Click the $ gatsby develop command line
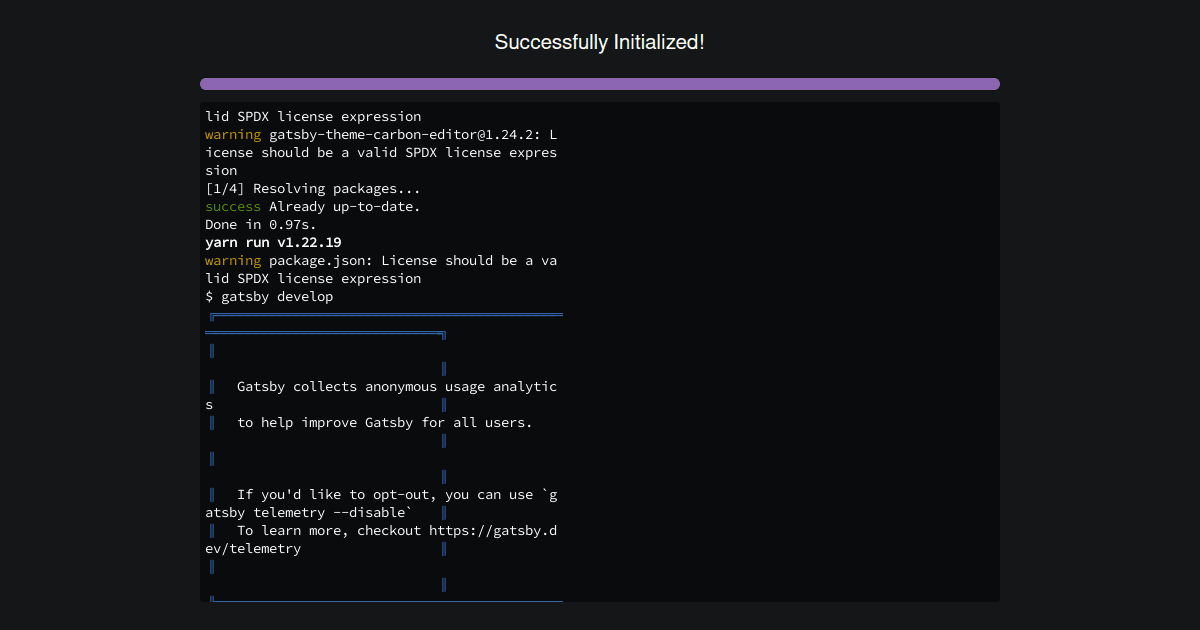Image resolution: width=1200 pixels, height=630 pixels. (269, 296)
